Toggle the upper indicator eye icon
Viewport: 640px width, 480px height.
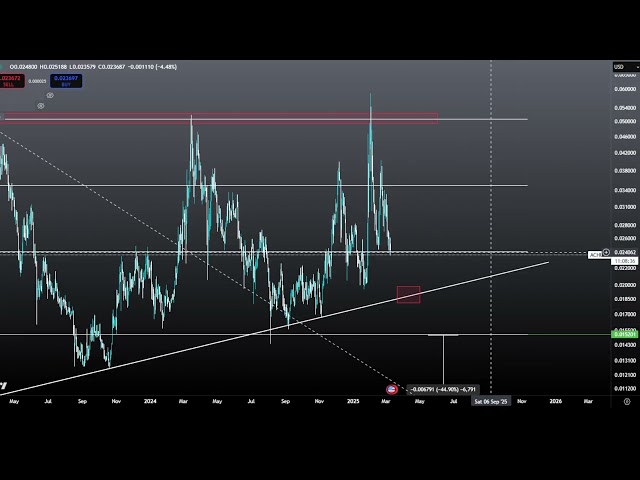[50, 95]
